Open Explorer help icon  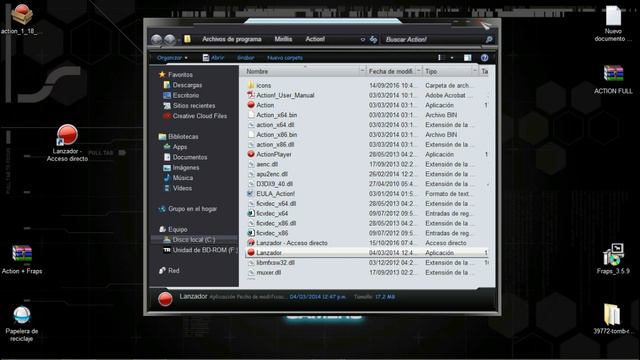(484, 58)
